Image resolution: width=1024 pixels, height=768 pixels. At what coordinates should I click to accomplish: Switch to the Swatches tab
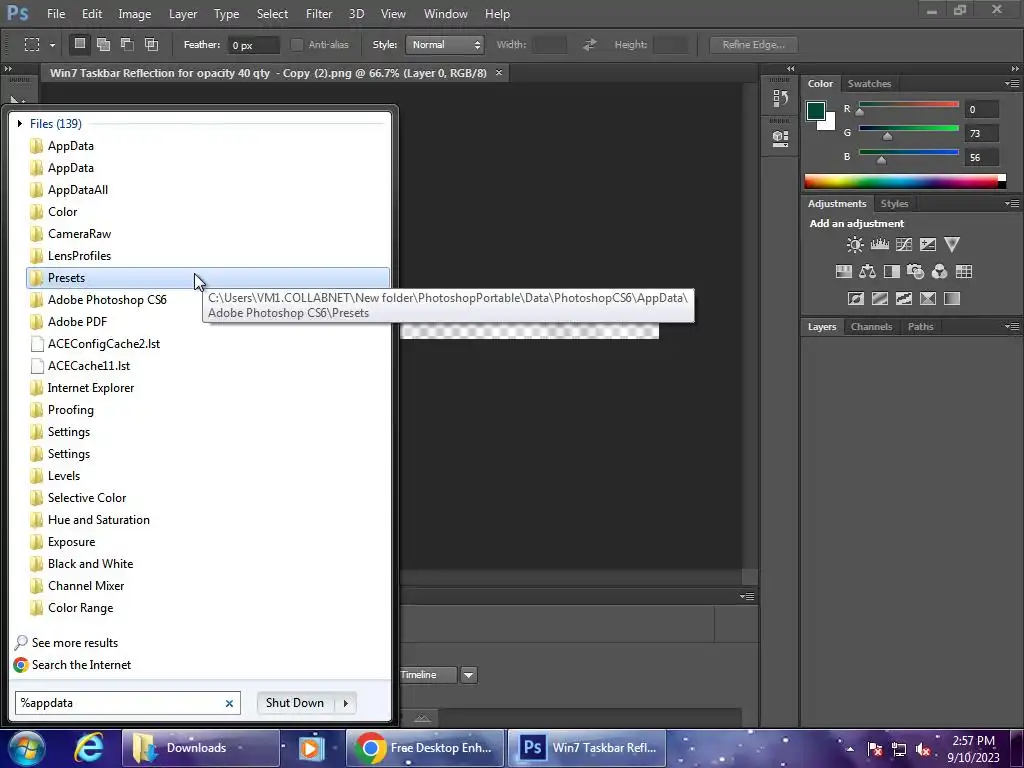coord(869,84)
